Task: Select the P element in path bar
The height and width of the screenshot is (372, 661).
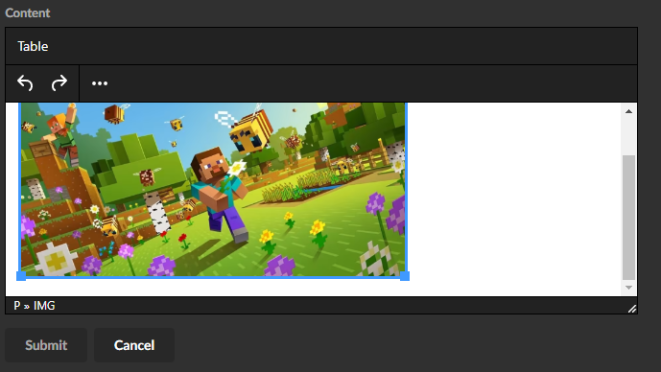Action: (17, 305)
